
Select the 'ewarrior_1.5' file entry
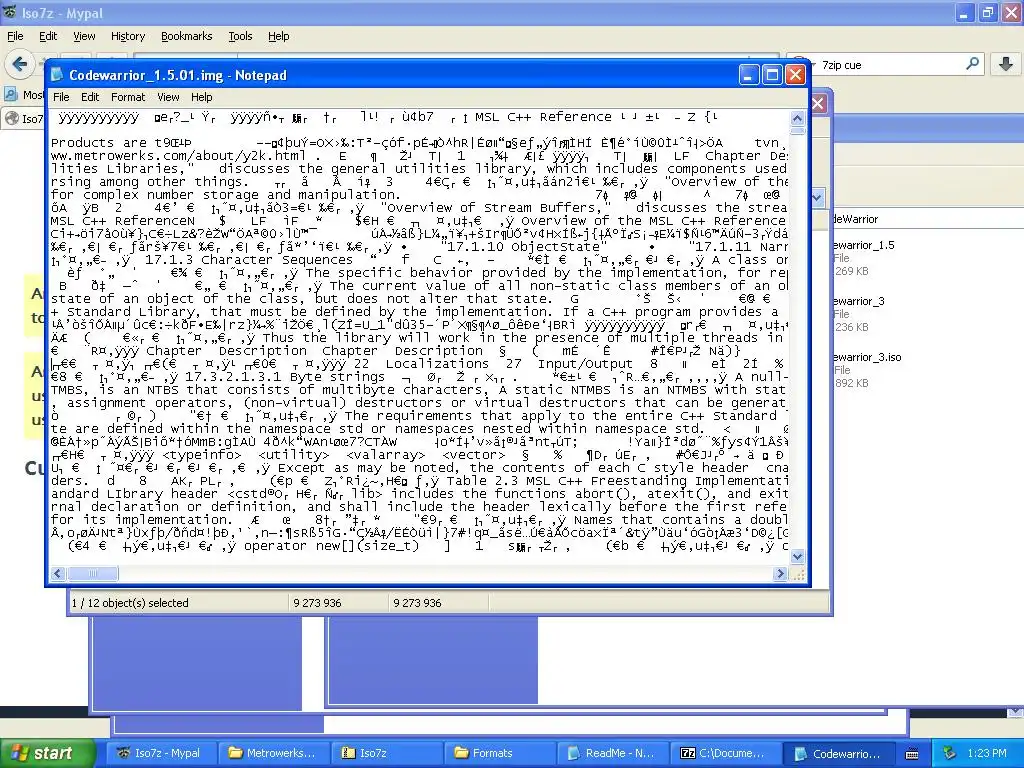pyautogui.click(x=863, y=258)
